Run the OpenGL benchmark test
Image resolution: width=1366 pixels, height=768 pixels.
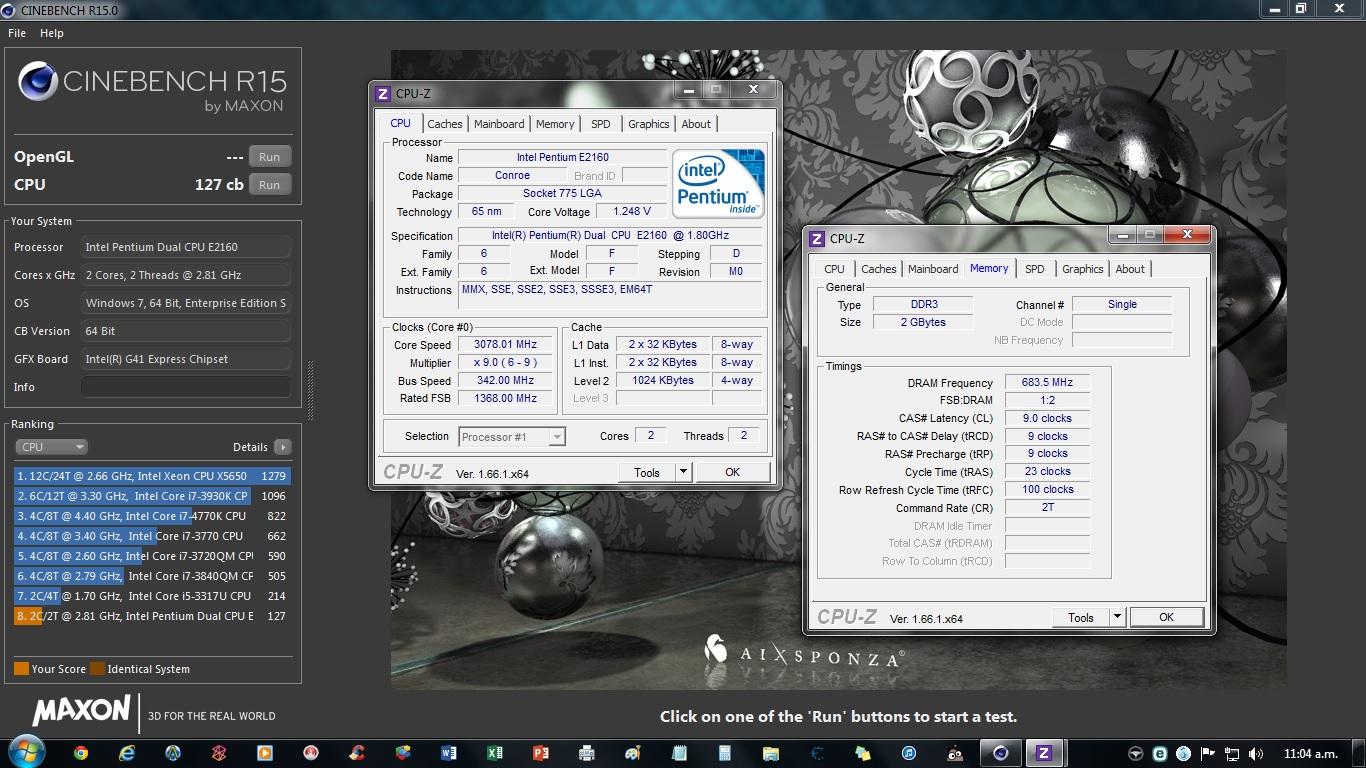coord(270,157)
